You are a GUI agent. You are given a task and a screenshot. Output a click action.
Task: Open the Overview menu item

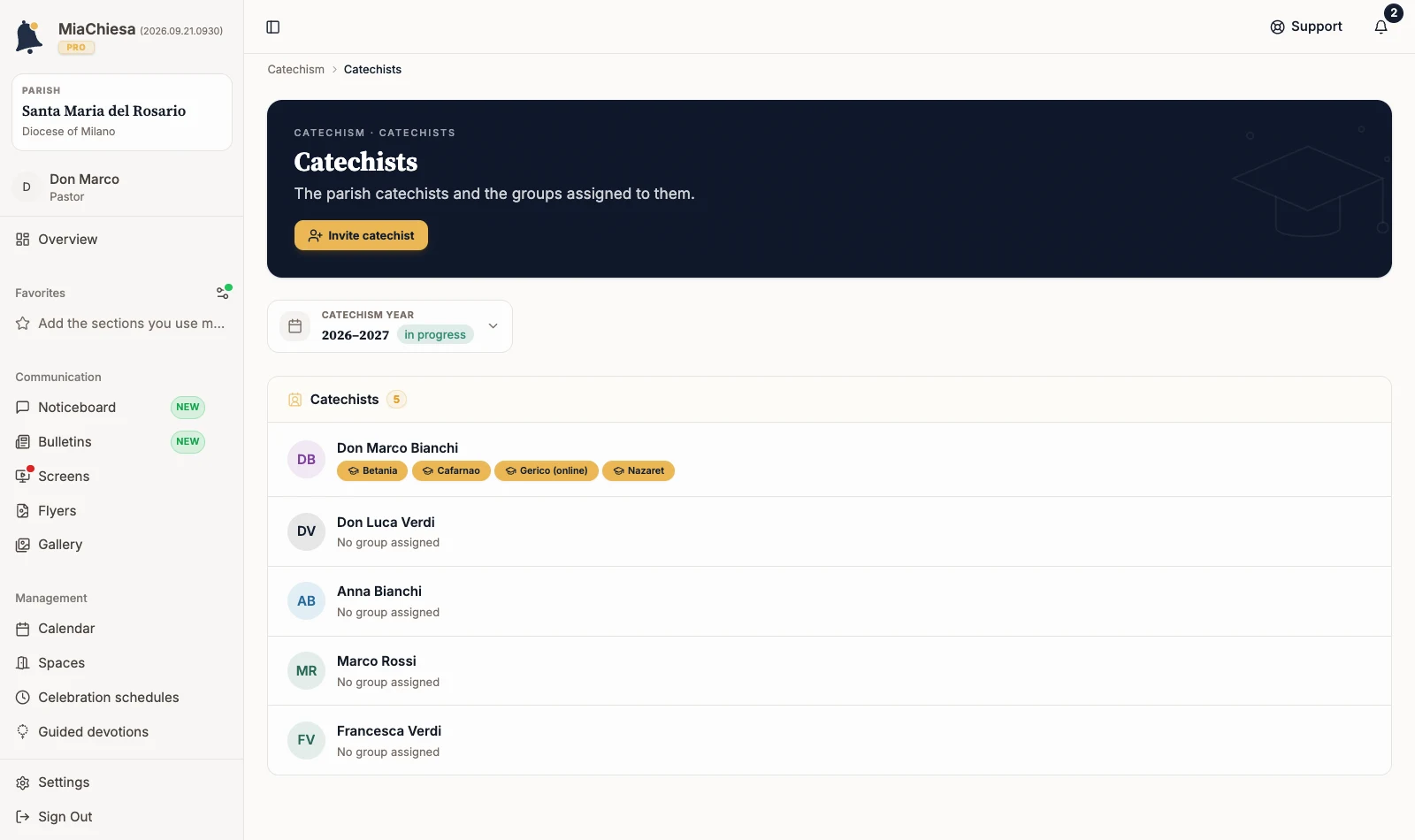click(122, 240)
